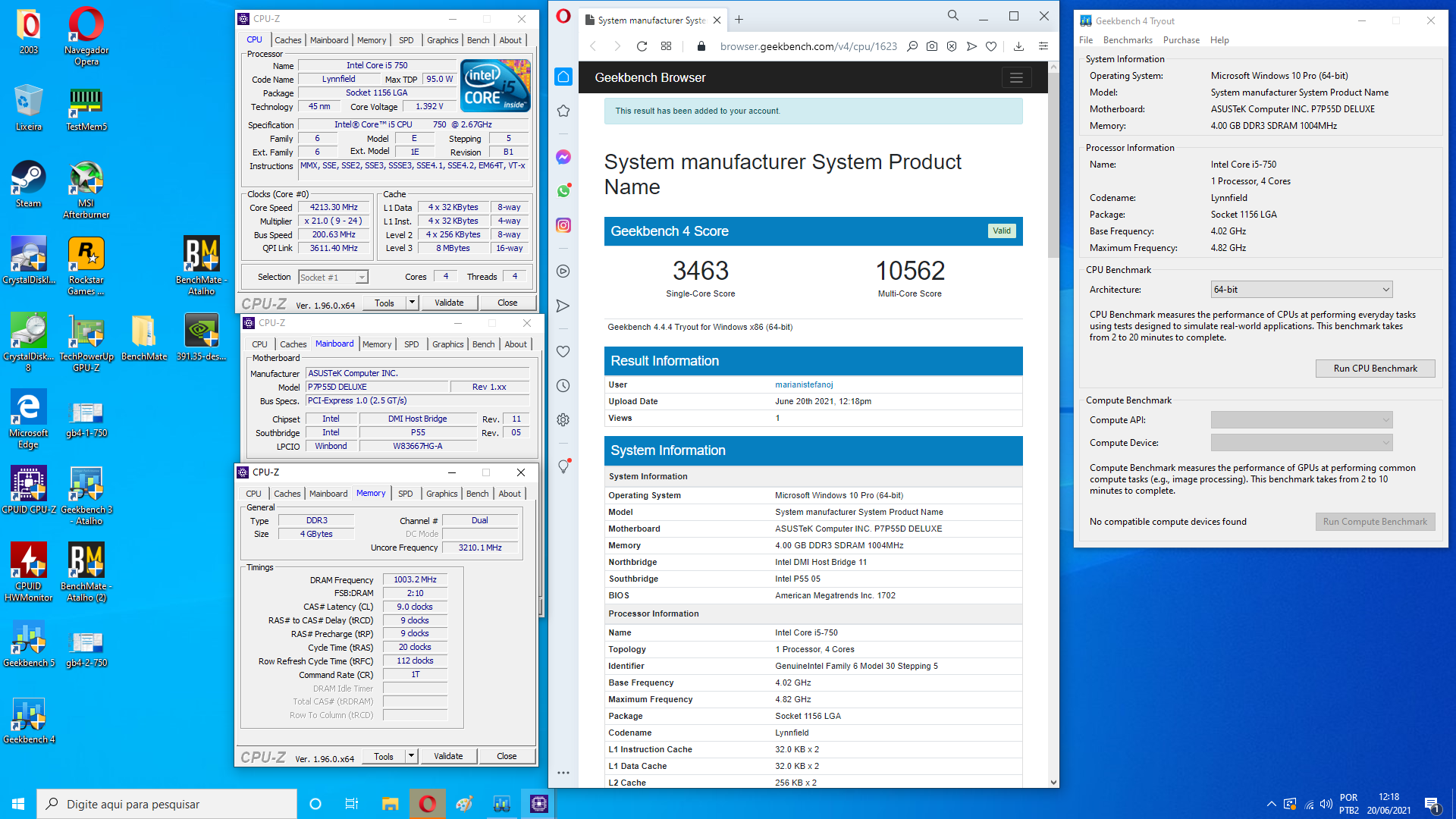Open File menu in Geekbench 4 Tryout
Image resolution: width=1456 pixels, height=819 pixels.
pyautogui.click(x=1086, y=40)
